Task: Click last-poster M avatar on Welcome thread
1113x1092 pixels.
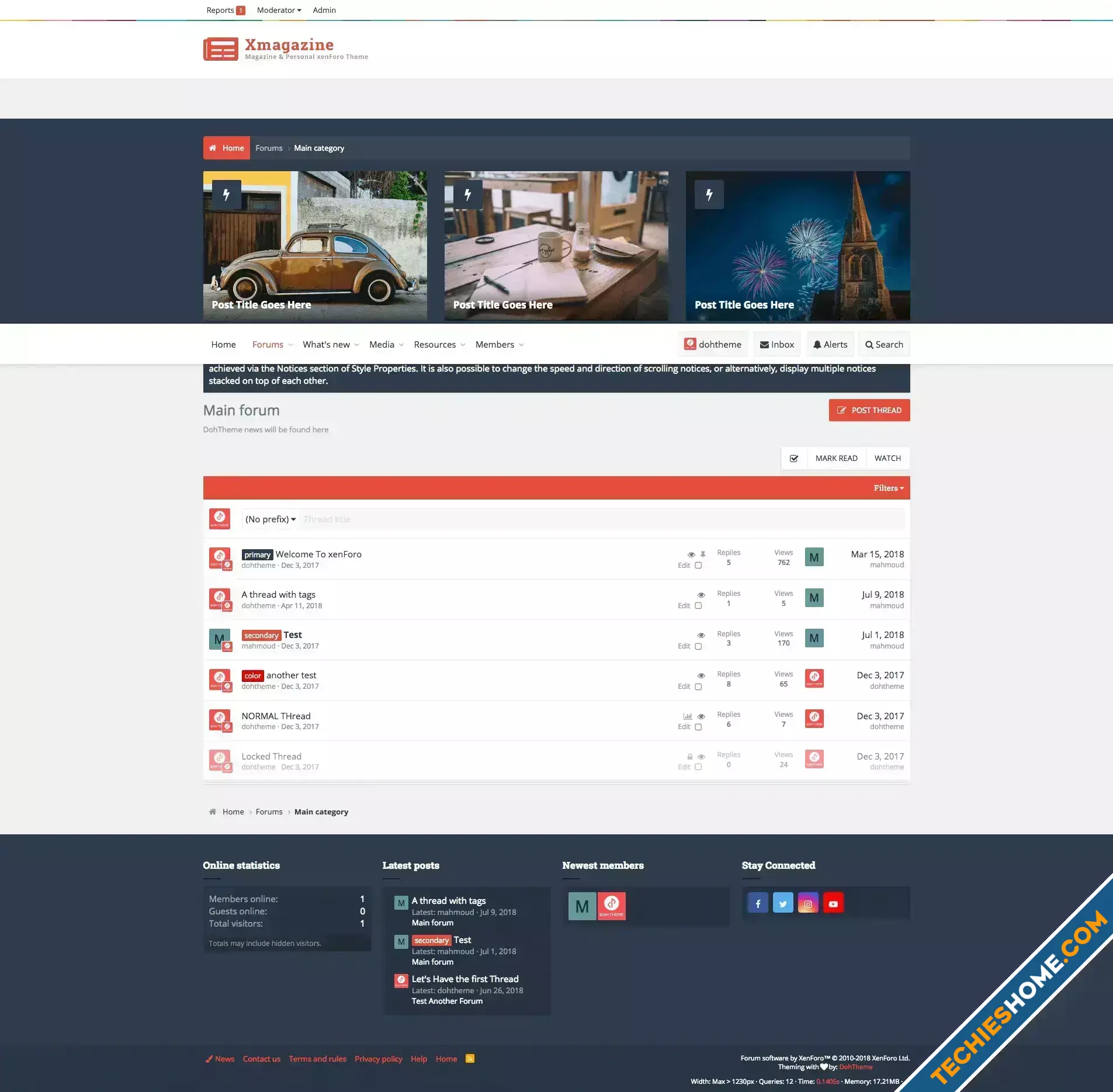Action: coord(814,557)
